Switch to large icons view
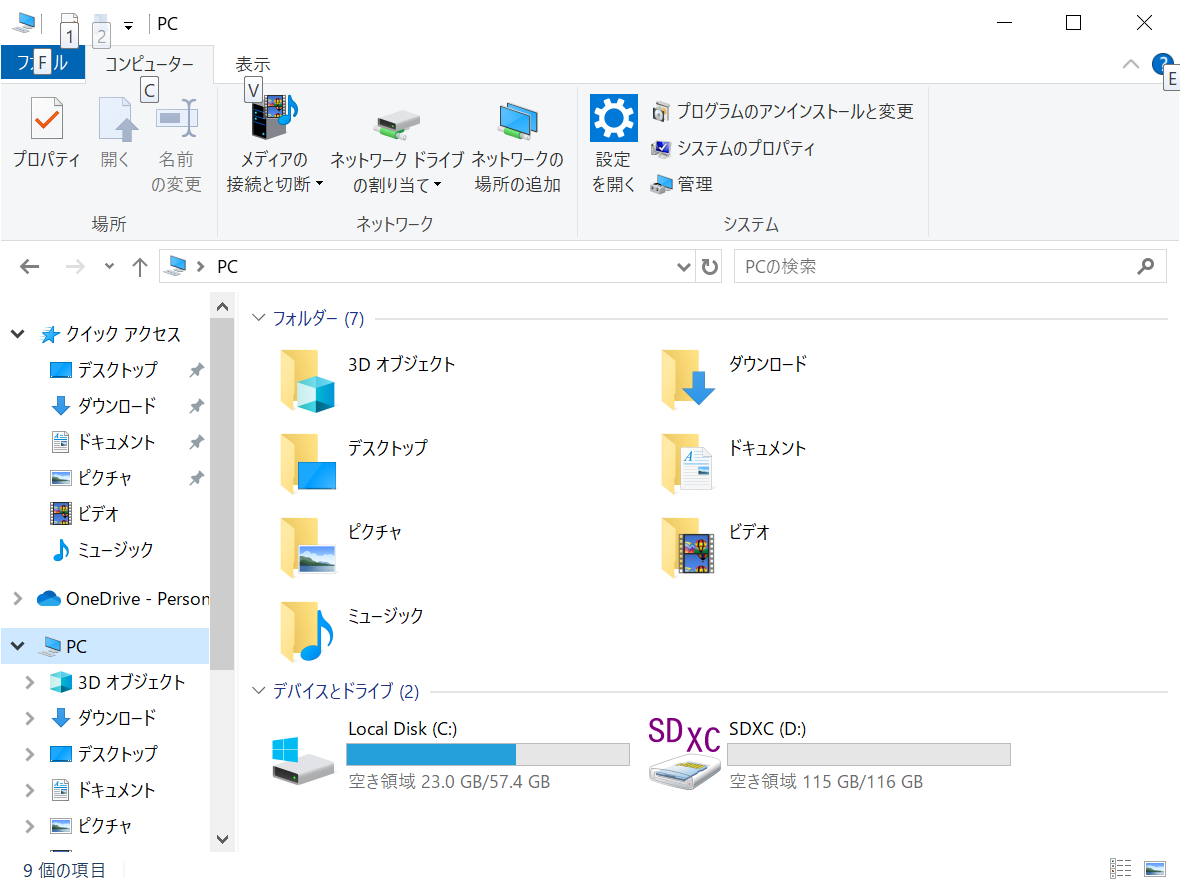1180x888 pixels. (x=1154, y=869)
